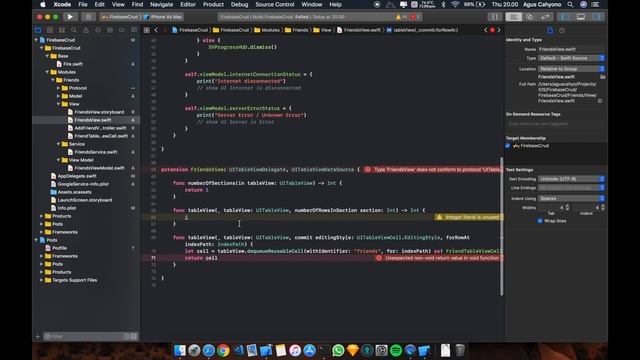Open the Location Relative to Group dropdown
Image resolution: width=640 pixels, height=360 pixels.
coord(571,69)
